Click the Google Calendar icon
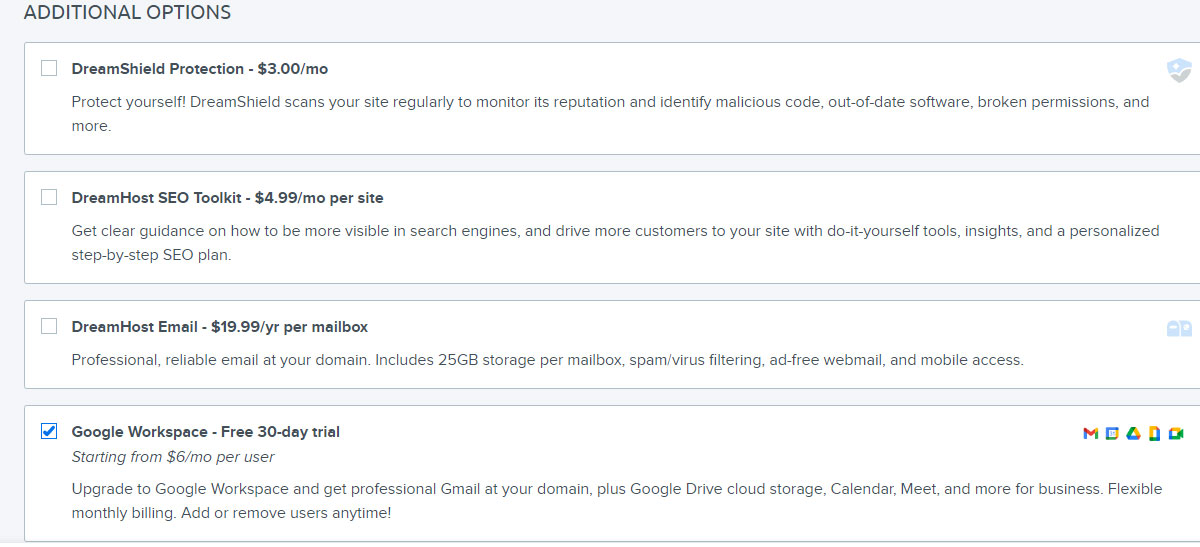1200x547 pixels. (x=1112, y=433)
